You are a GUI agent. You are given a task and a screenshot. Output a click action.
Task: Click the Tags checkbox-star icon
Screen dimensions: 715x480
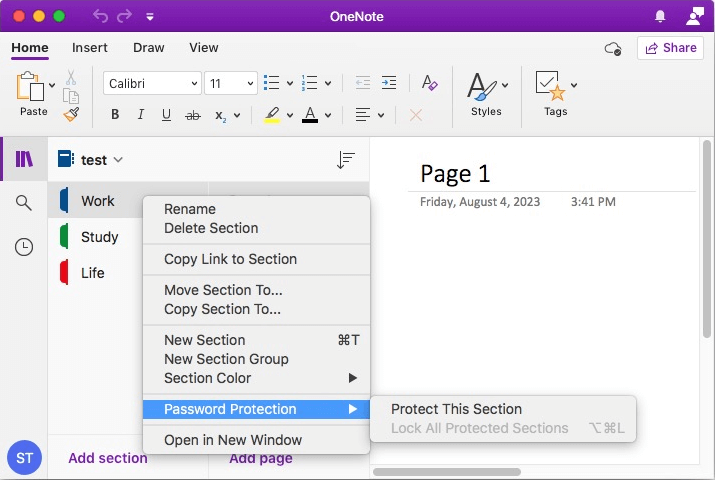coord(550,85)
